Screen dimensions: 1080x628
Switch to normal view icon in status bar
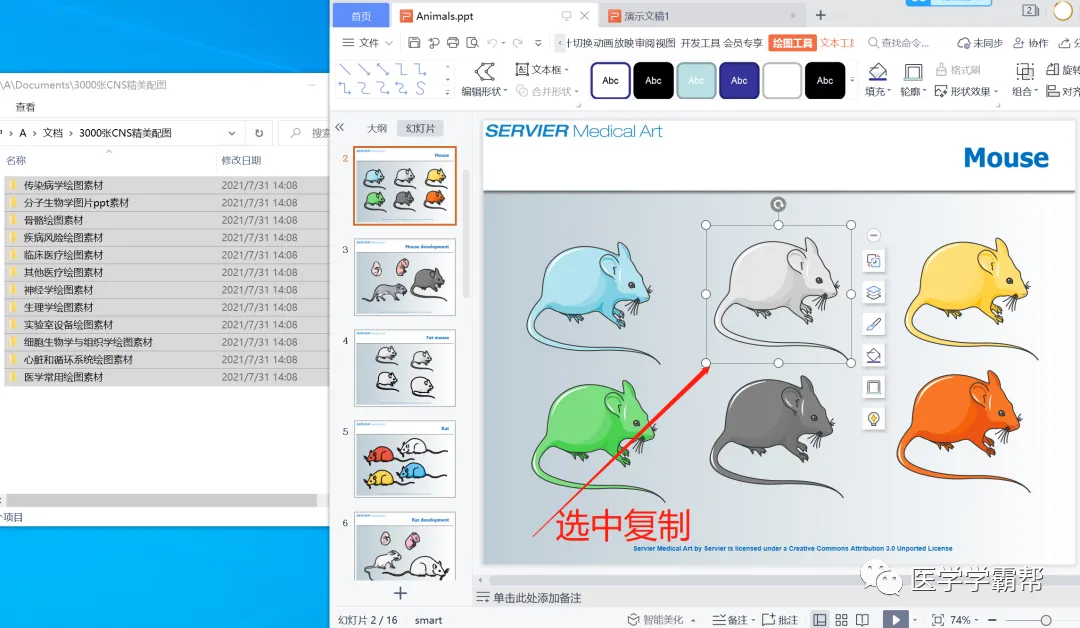pyautogui.click(x=820, y=620)
